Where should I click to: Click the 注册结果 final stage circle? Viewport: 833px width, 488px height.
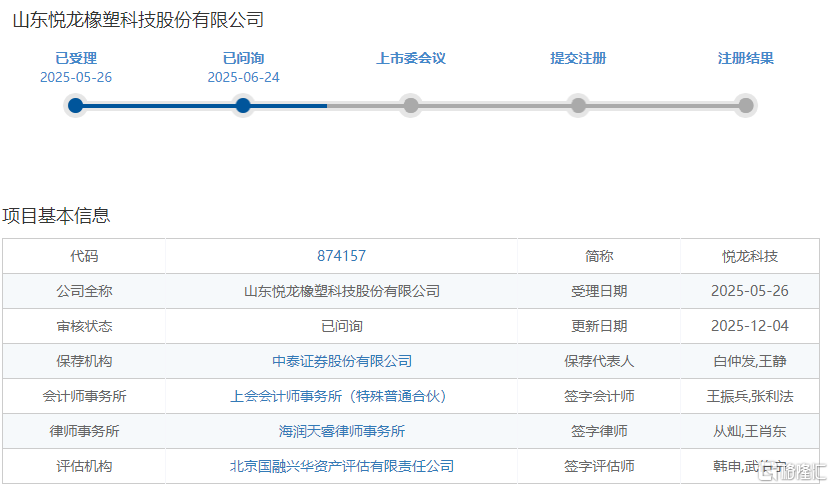(x=745, y=105)
